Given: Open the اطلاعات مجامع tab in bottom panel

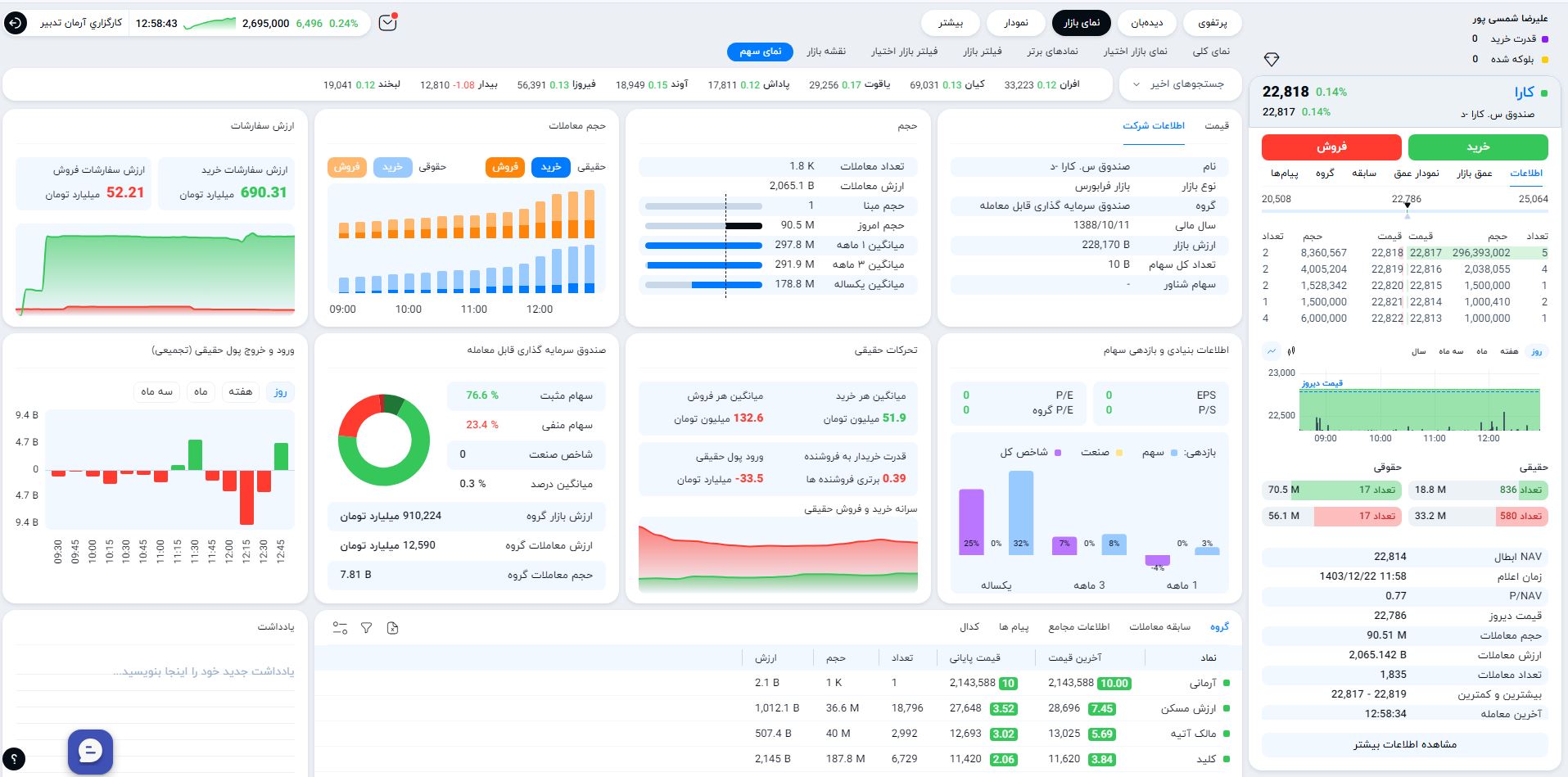Looking at the screenshot, I should [1079, 627].
